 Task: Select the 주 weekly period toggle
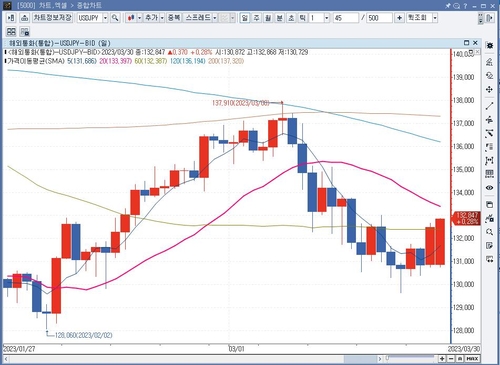click(x=256, y=18)
